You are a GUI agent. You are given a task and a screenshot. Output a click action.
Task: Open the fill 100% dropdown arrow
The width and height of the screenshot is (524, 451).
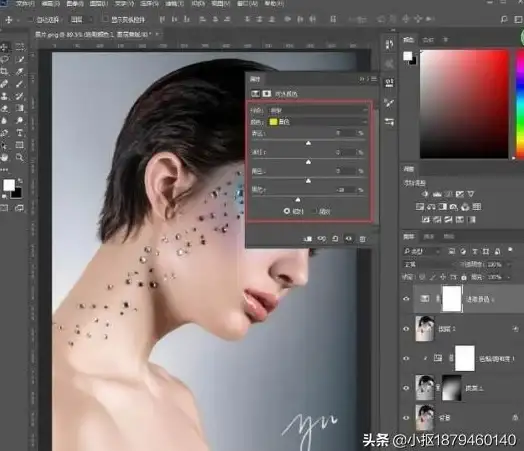509,277
